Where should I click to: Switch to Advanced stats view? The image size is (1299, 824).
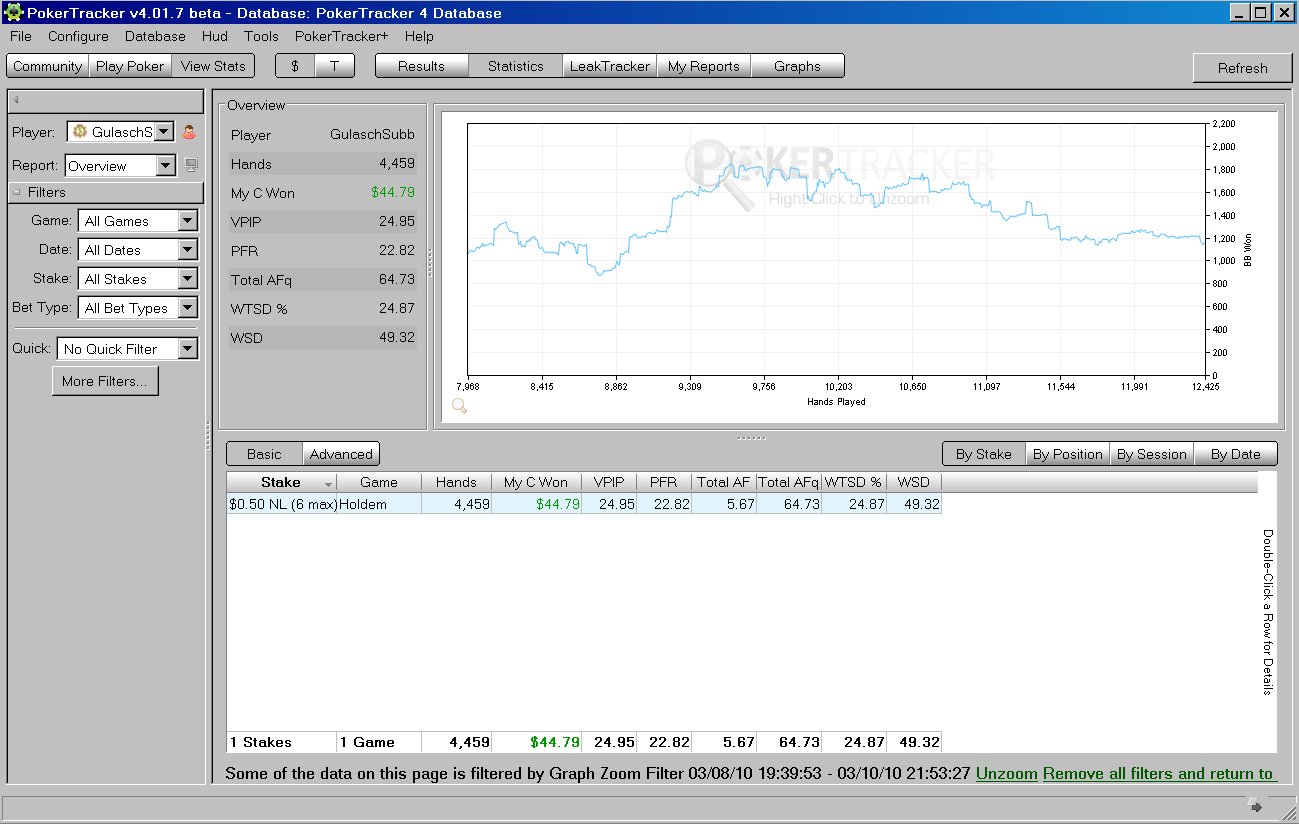click(341, 454)
